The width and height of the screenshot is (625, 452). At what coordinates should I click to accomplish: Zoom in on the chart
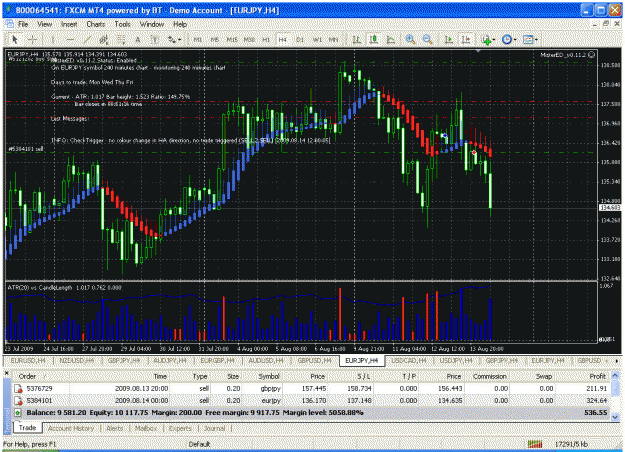pos(410,39)
